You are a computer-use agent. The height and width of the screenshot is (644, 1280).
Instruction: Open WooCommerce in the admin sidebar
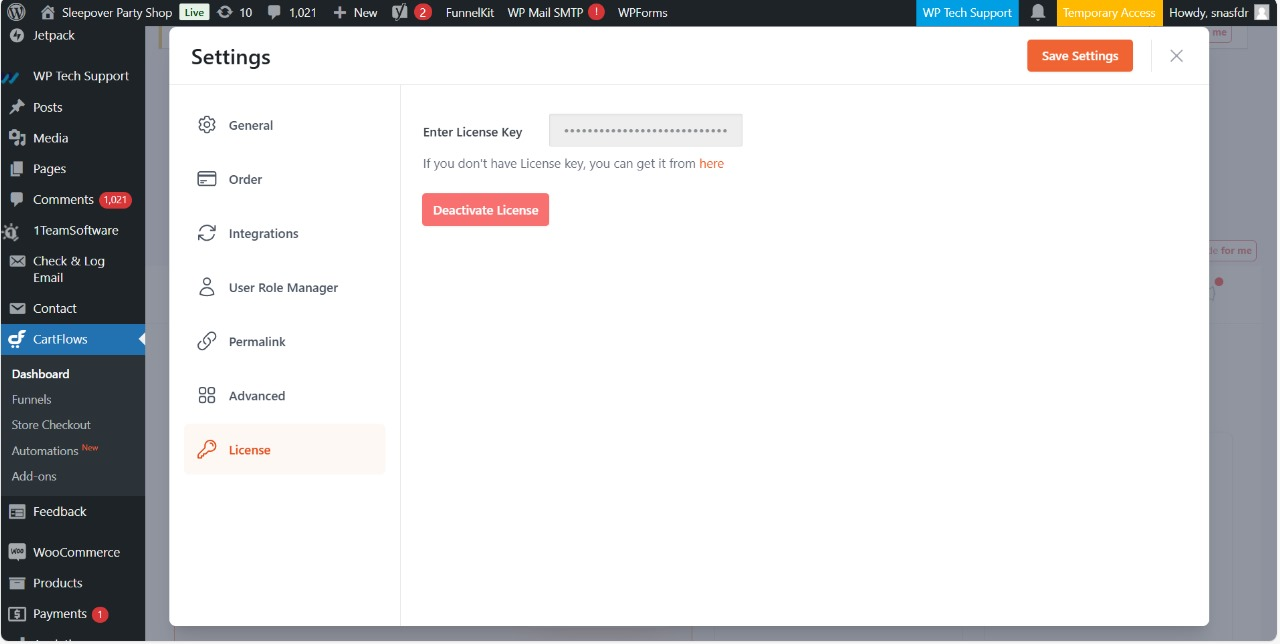(76, 552)
